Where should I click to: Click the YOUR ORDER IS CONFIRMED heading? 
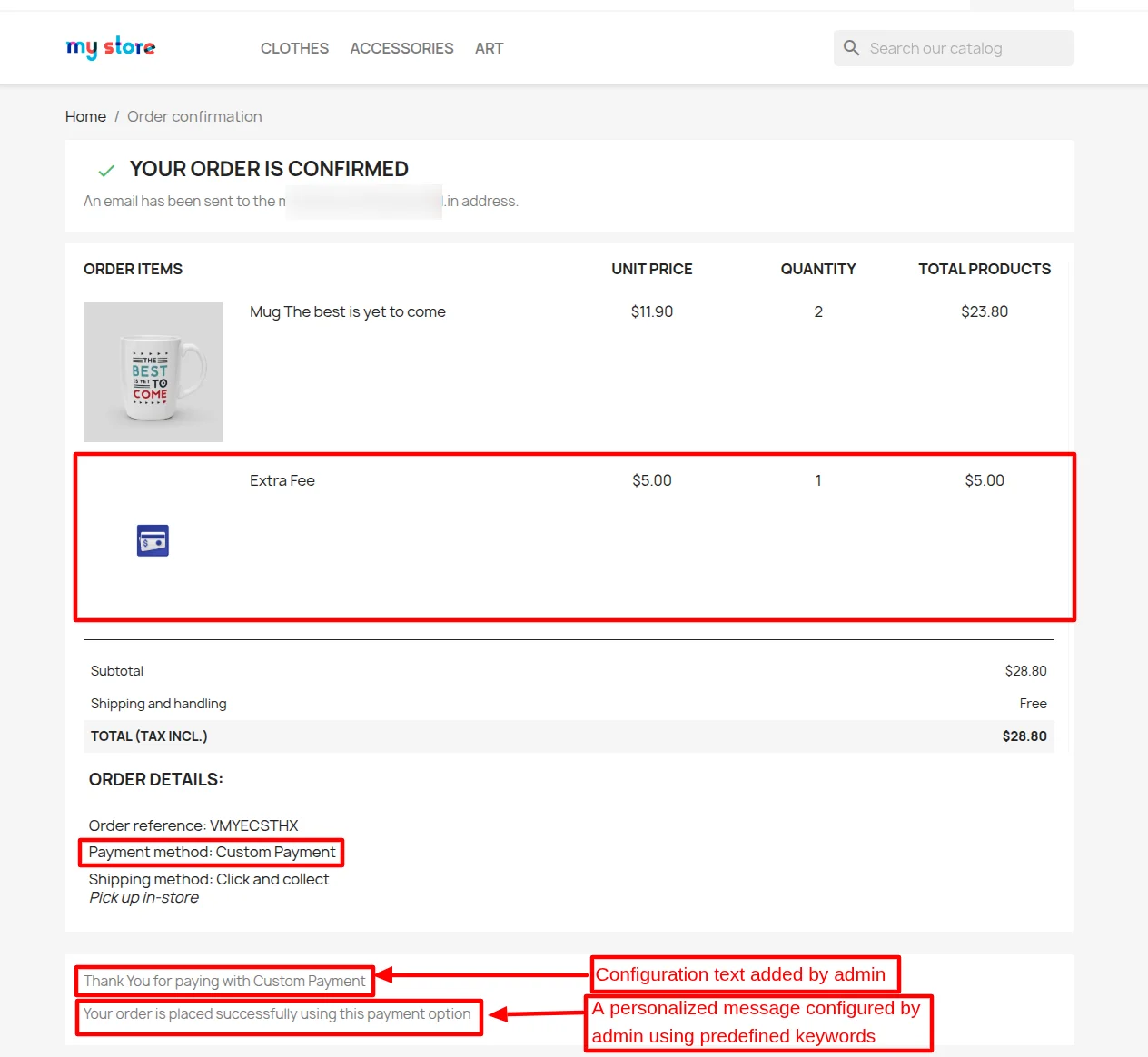pos(269,169)
